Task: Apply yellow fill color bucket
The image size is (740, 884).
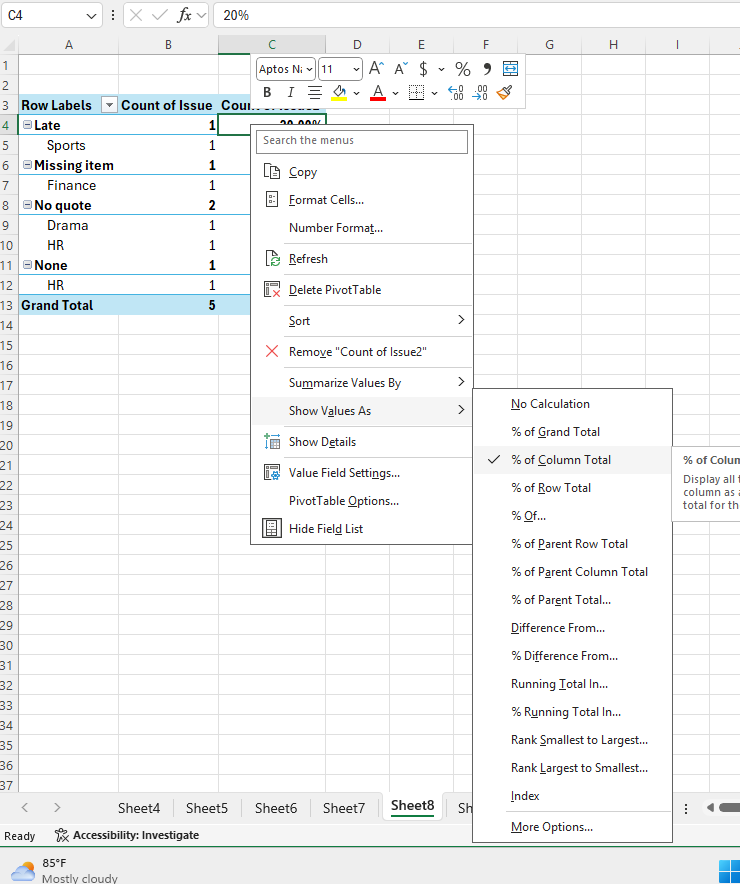Action: [339, 92]
